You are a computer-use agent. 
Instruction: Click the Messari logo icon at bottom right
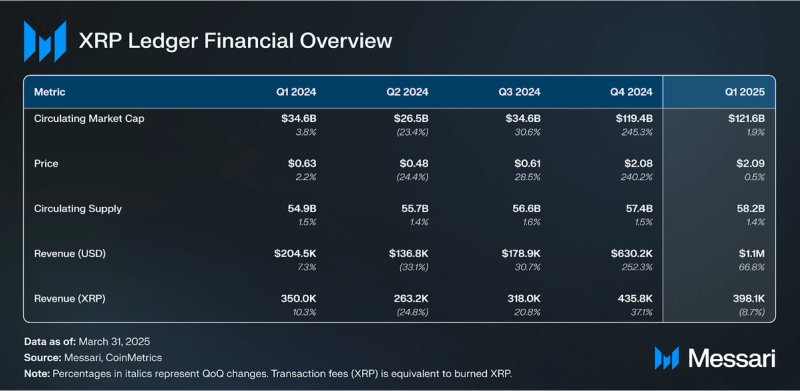click(667, 358)
